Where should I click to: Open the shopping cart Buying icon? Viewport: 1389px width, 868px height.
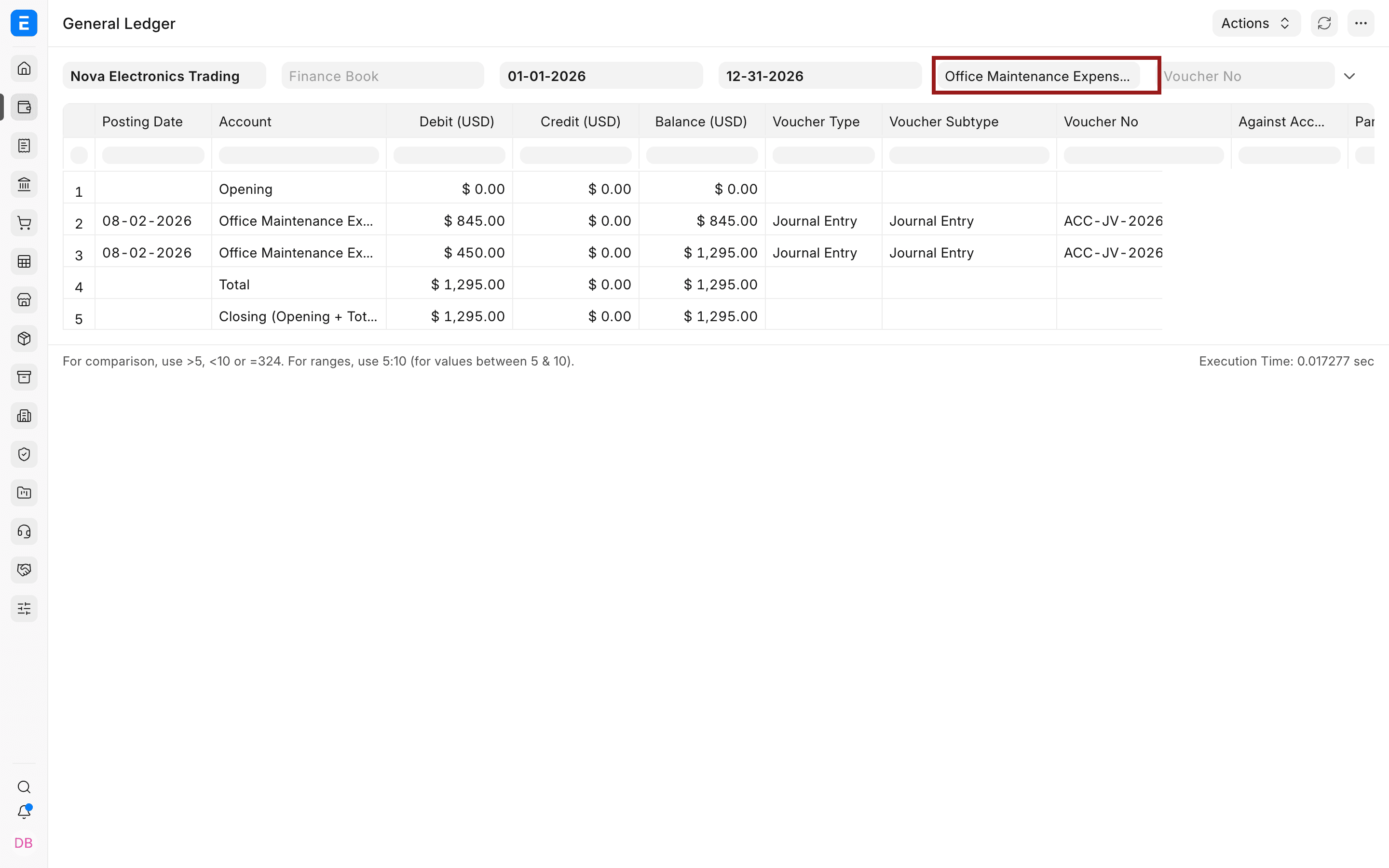coord(24,223)
